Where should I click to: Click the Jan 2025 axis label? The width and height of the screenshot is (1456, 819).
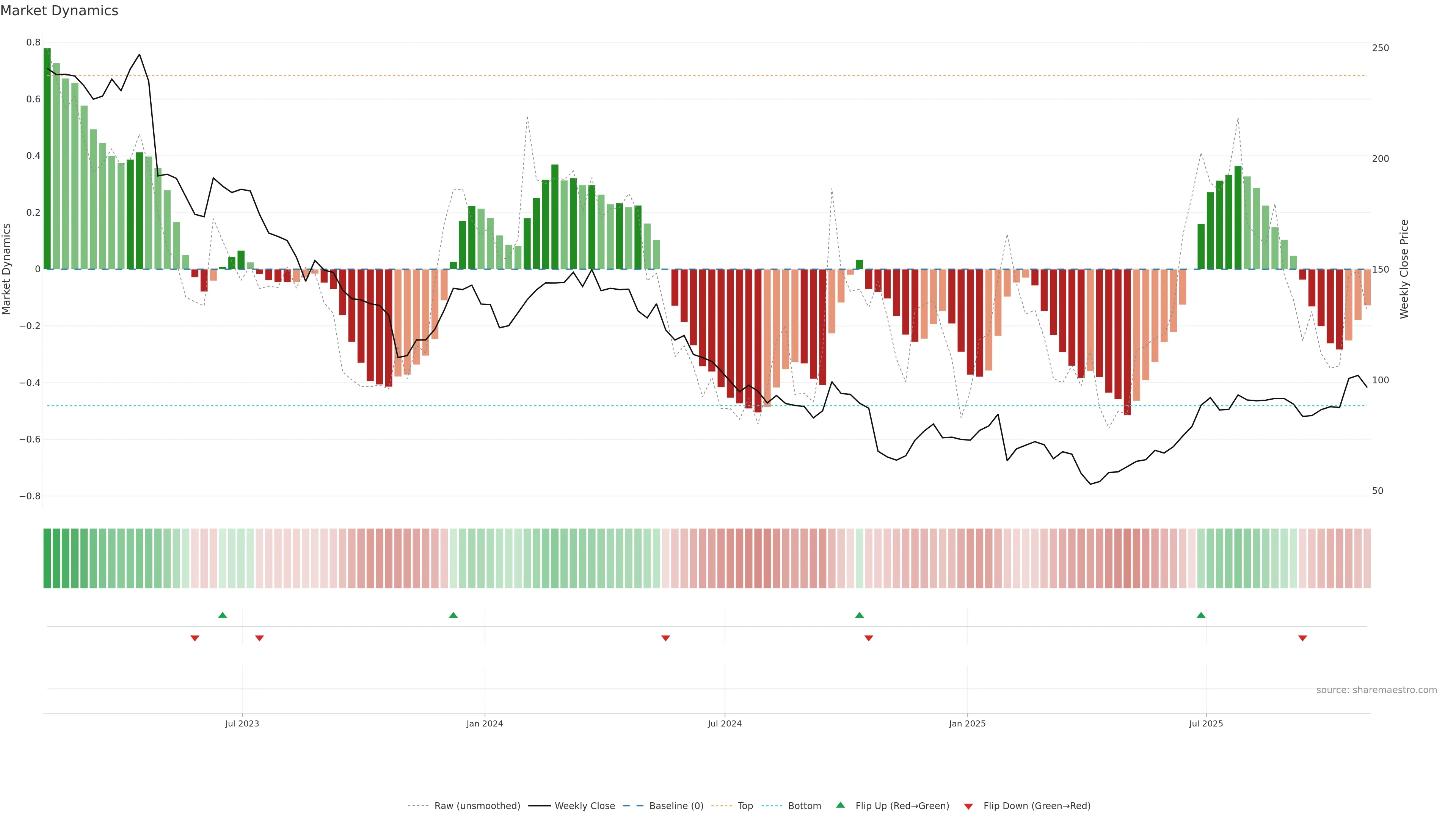coord(967,723)
